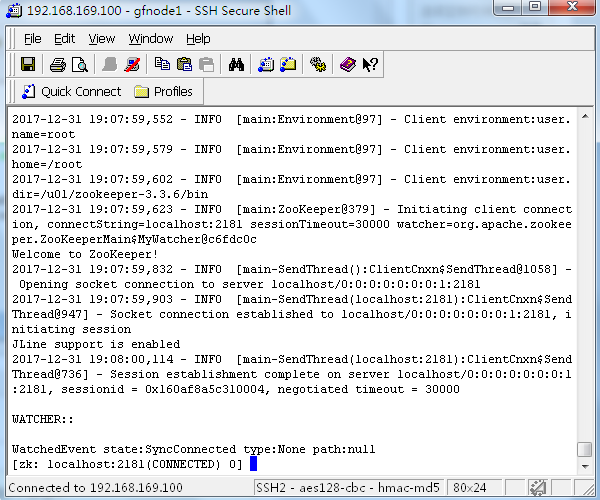Click the terminal scrollbar up arrow
The width and height of the screenshot is (600, 500).
point(585,116)
